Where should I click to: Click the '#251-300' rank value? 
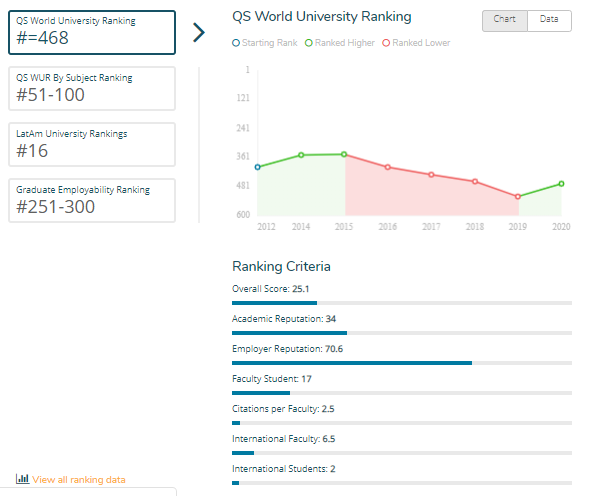point(56,207)
